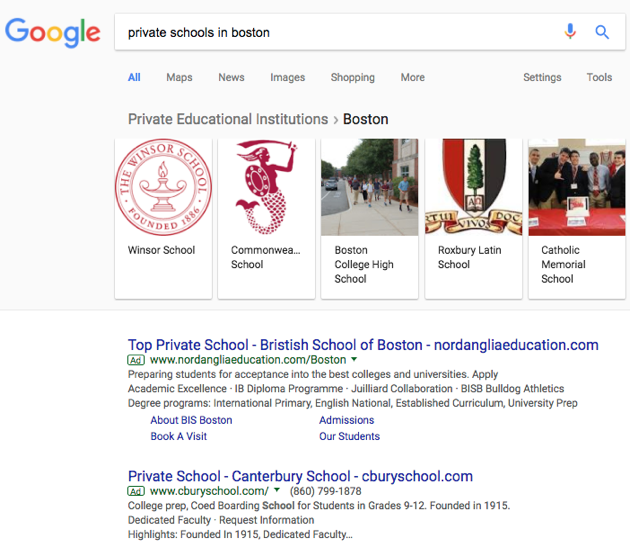Image resolution: width=630 pixels, height=557 pixels.
Task: Open the Book A Visit sitelink
Action: coord(178,436)
